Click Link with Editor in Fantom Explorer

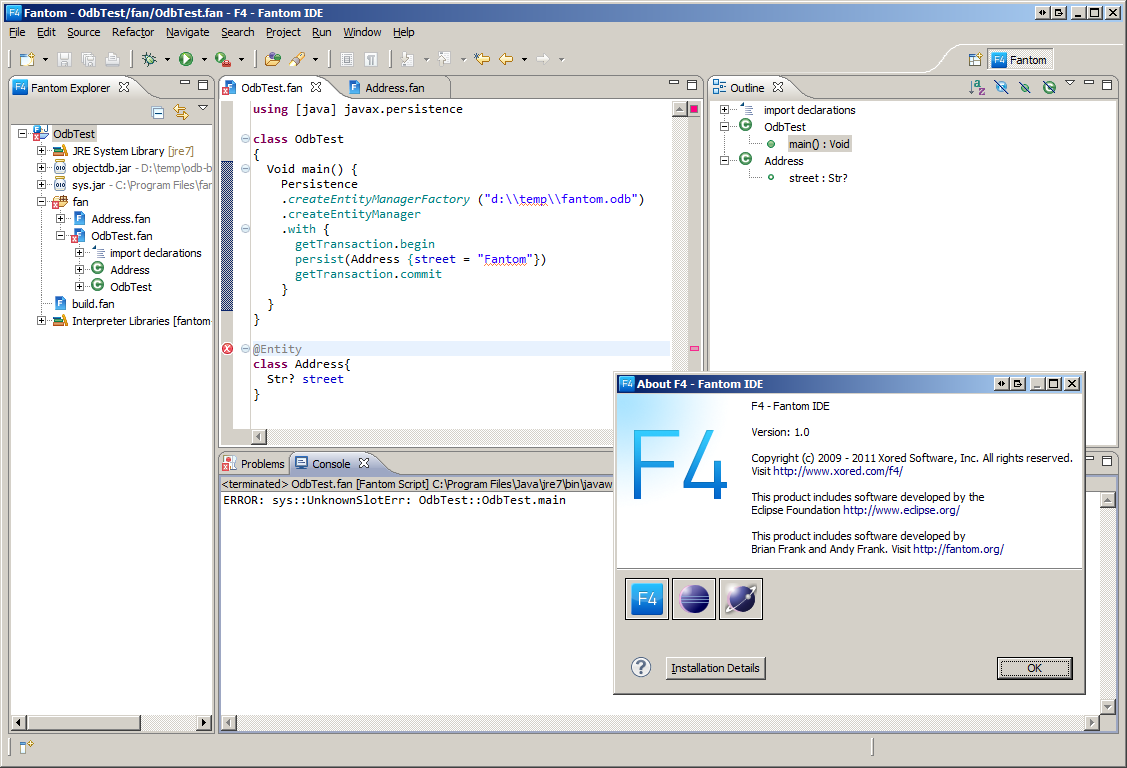(180, 112)
